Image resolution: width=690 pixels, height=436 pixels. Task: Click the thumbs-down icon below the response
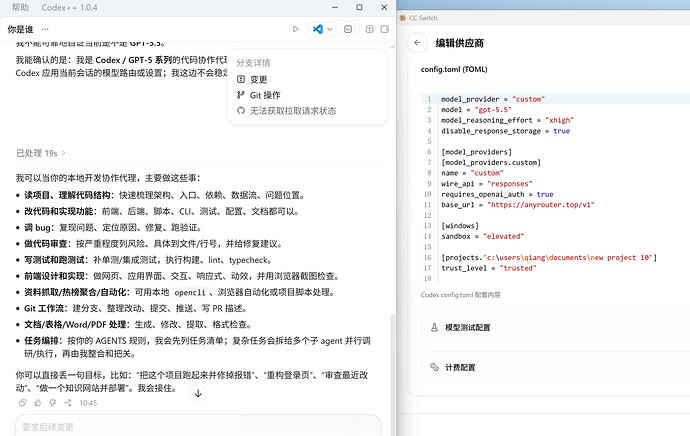pos(53,403)
